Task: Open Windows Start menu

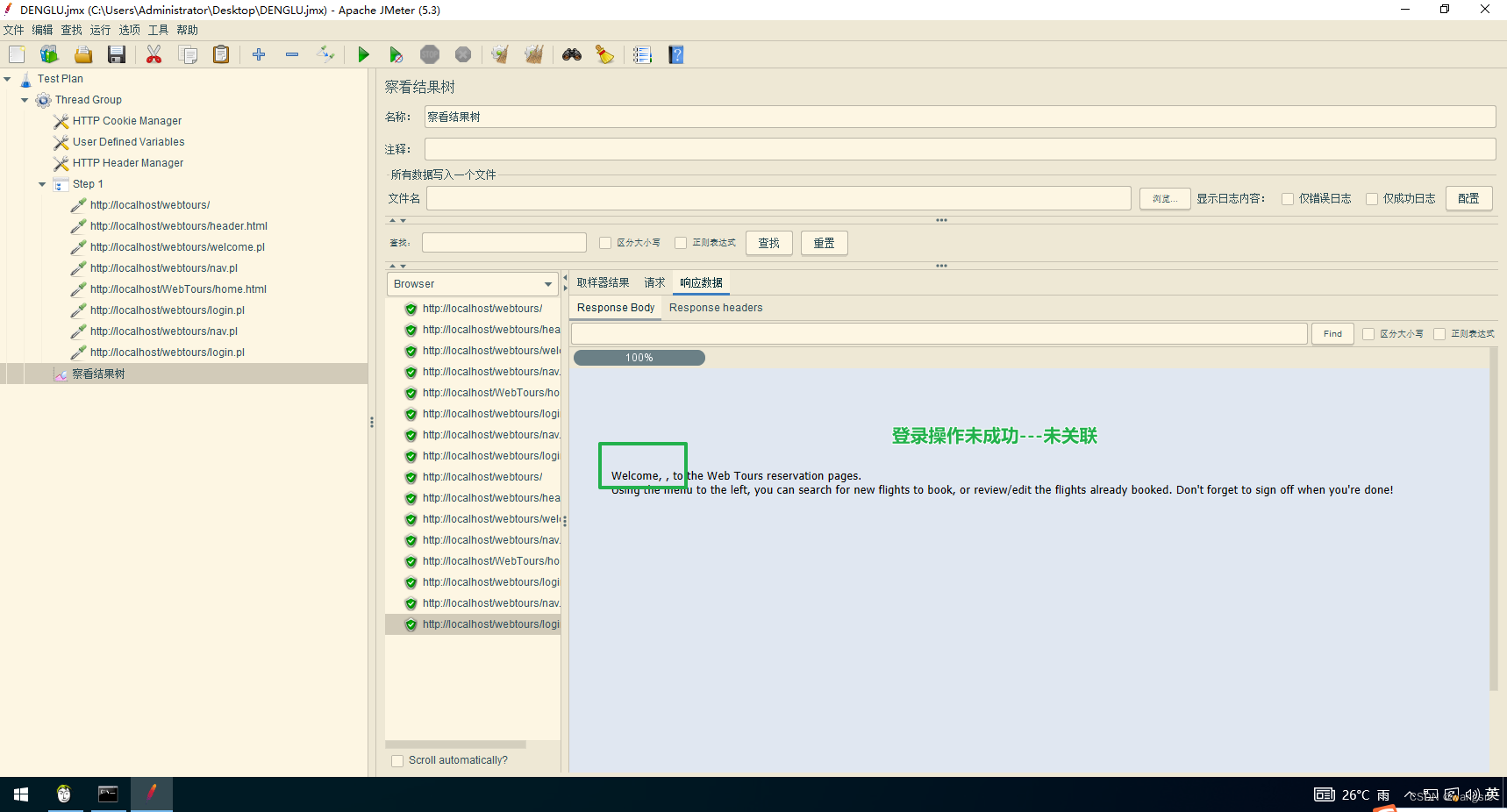Action: click(21, 794)
